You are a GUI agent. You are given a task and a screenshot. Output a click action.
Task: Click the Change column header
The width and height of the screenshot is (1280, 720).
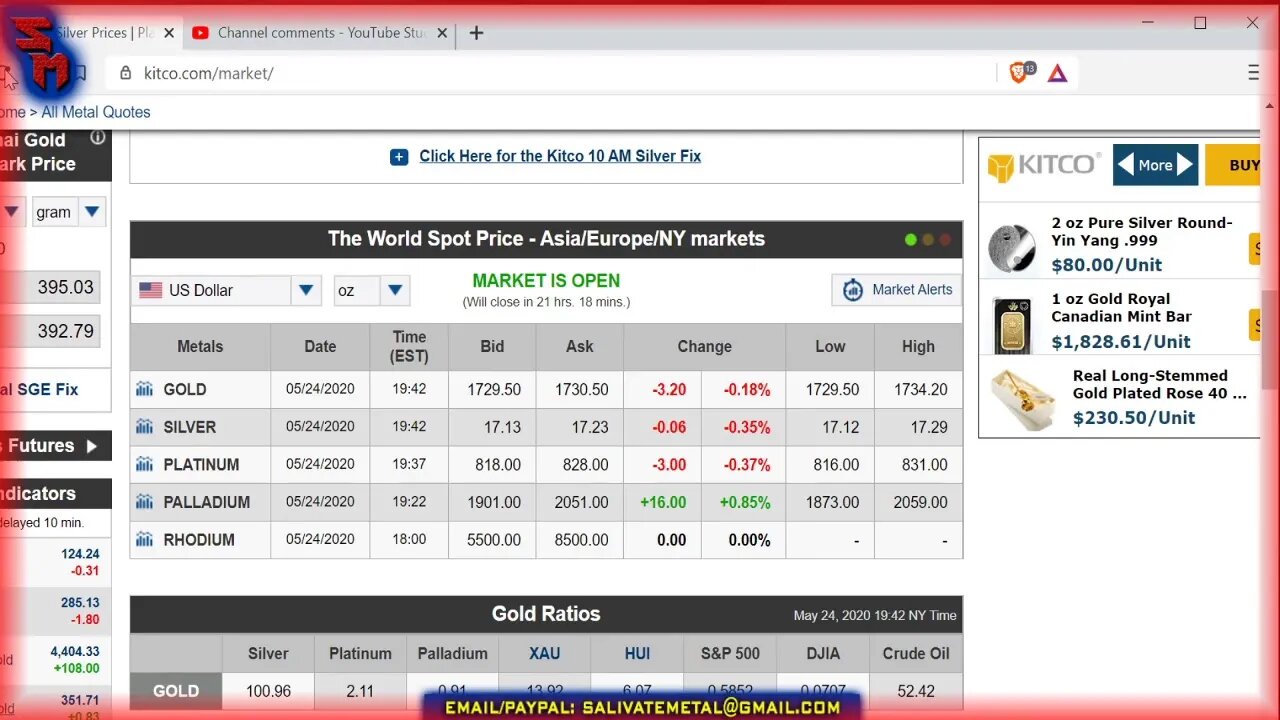(x=705, y=346)
